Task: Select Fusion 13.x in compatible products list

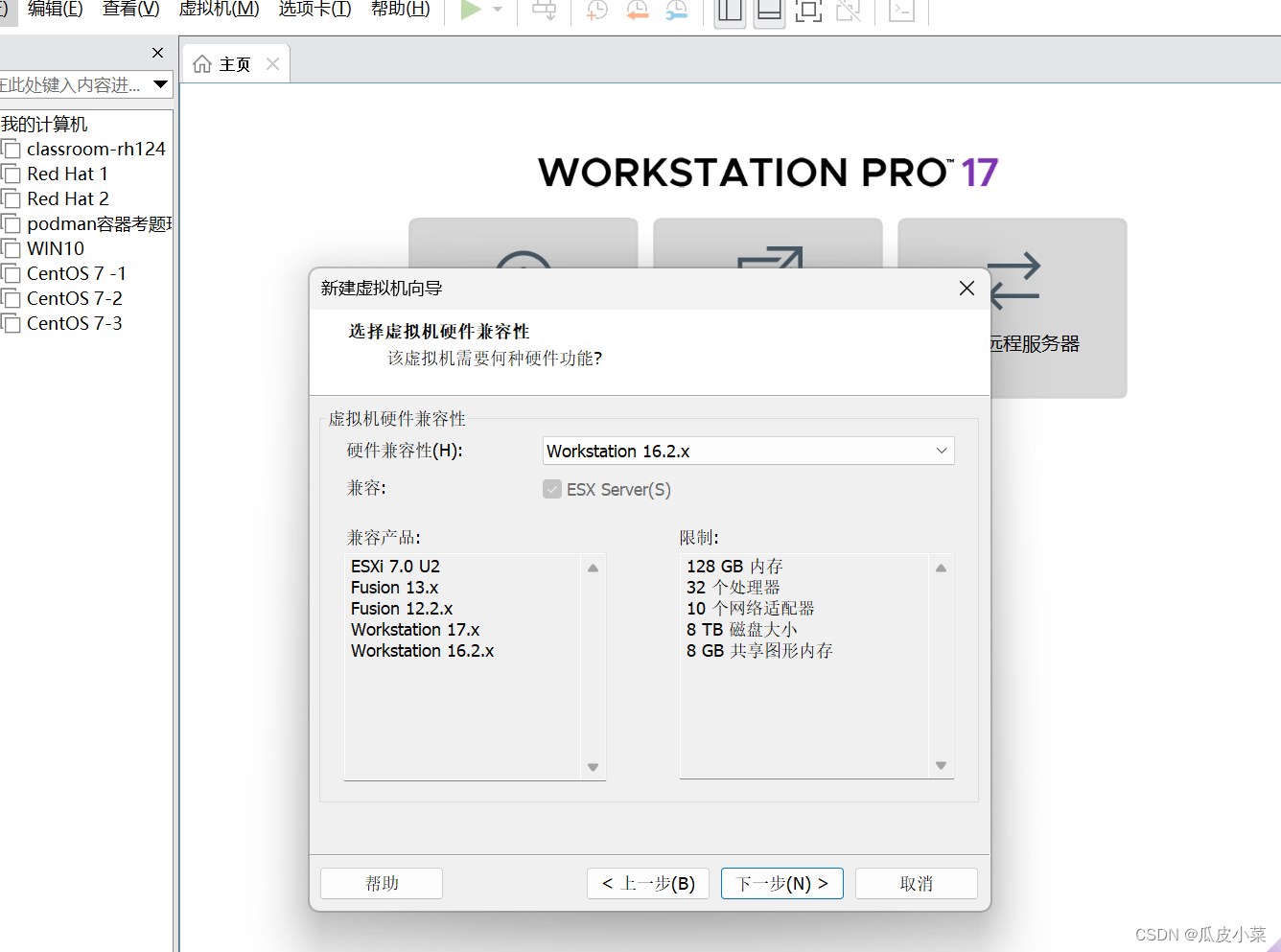Action: (x=394, y=588)
